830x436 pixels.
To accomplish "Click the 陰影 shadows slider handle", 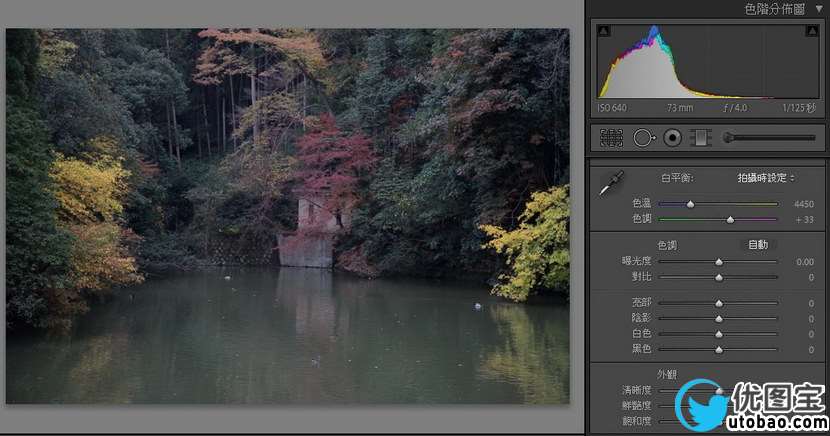I will click(718, 318).
